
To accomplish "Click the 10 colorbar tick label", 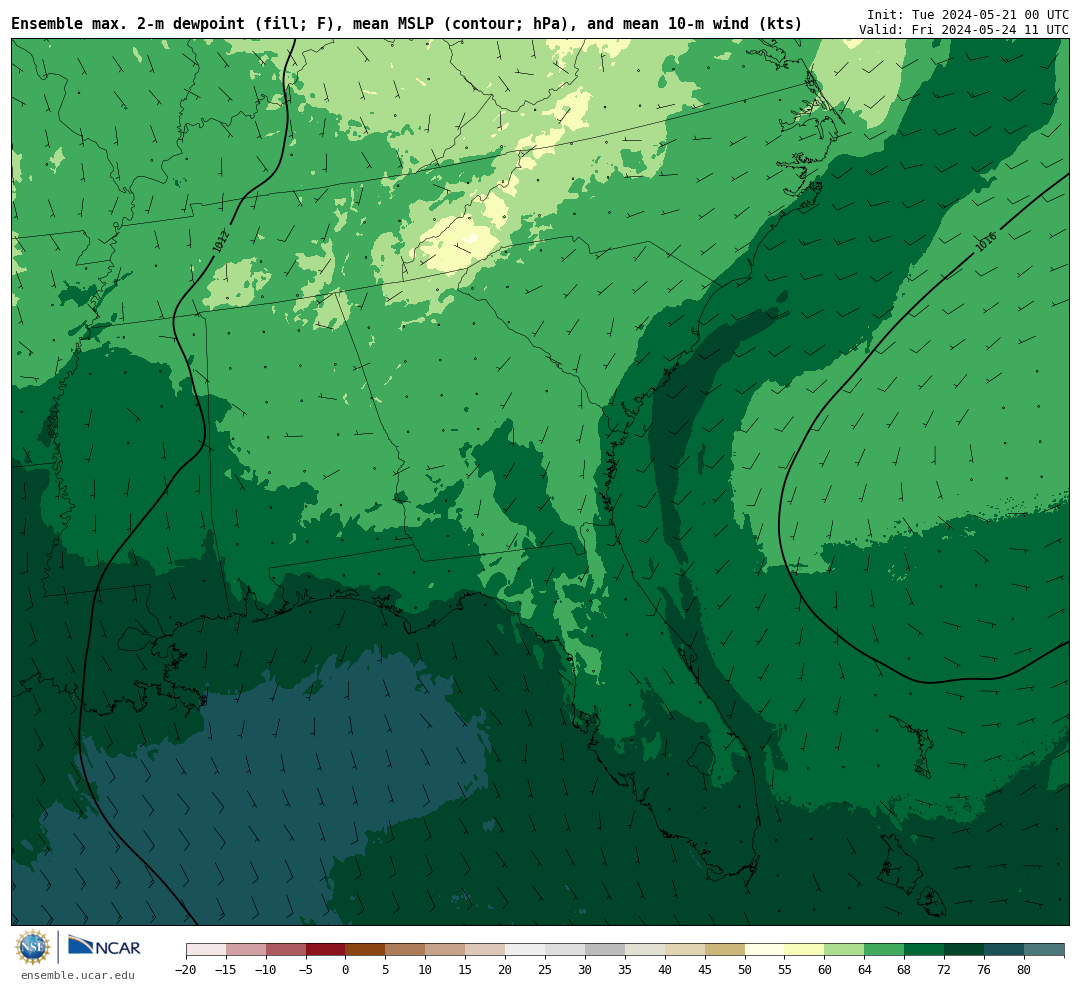I will pos(426,970).
